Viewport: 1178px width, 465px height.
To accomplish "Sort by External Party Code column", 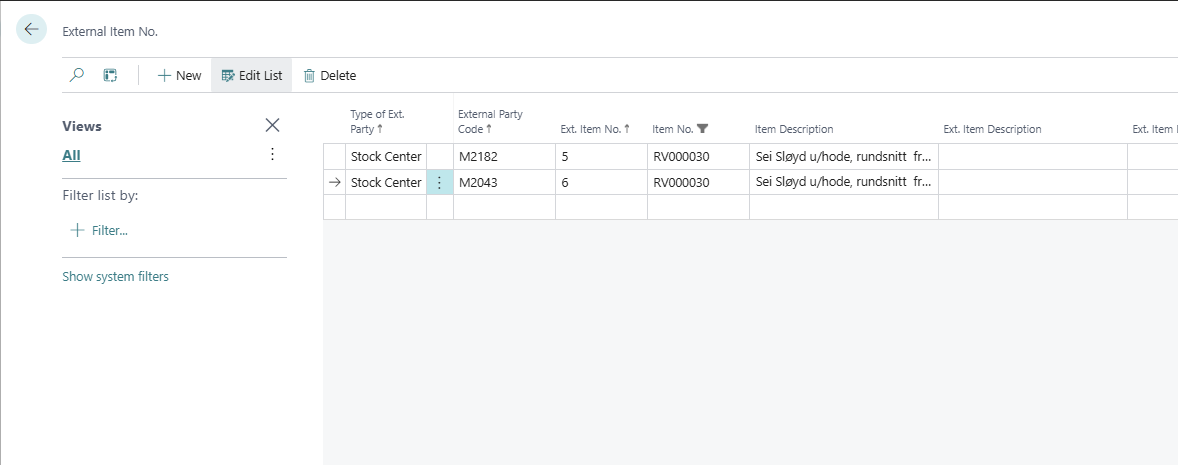I will click(x=490, y=121).
